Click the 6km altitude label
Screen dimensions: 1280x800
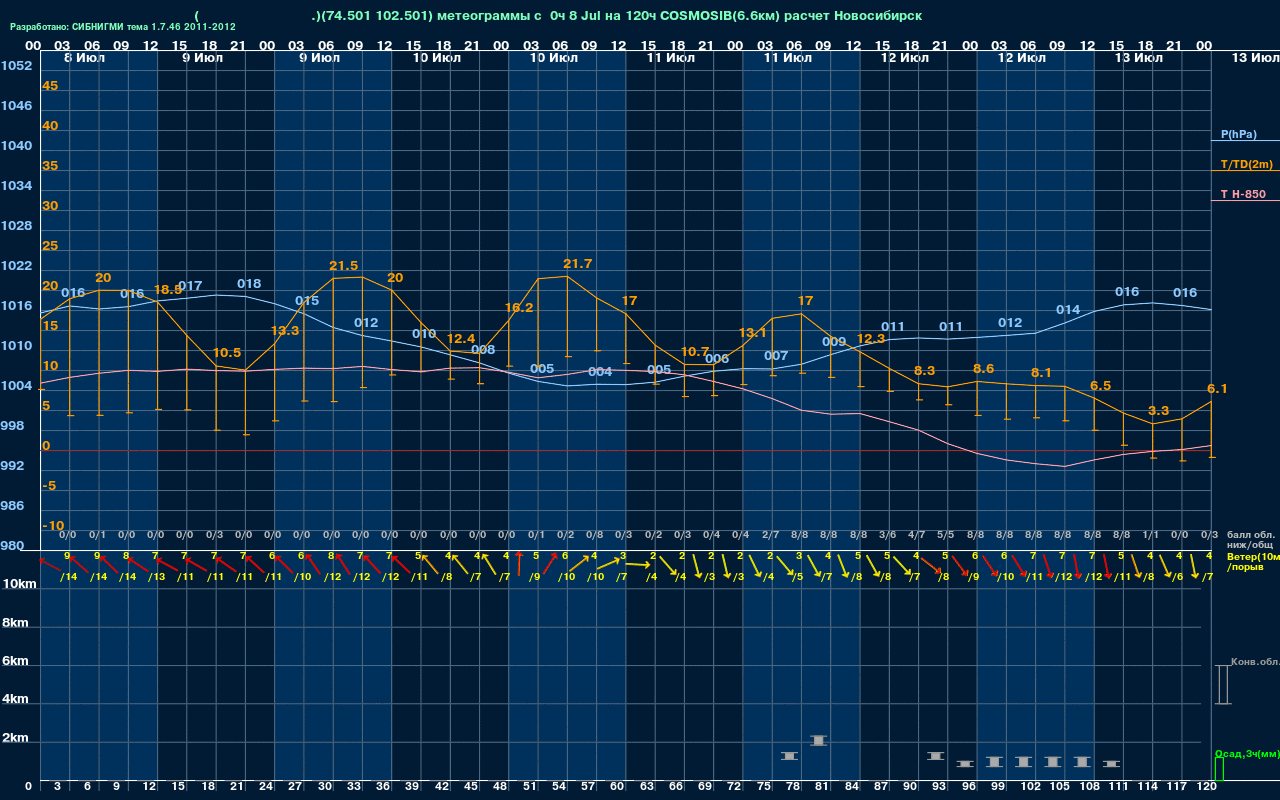(15, 662)
